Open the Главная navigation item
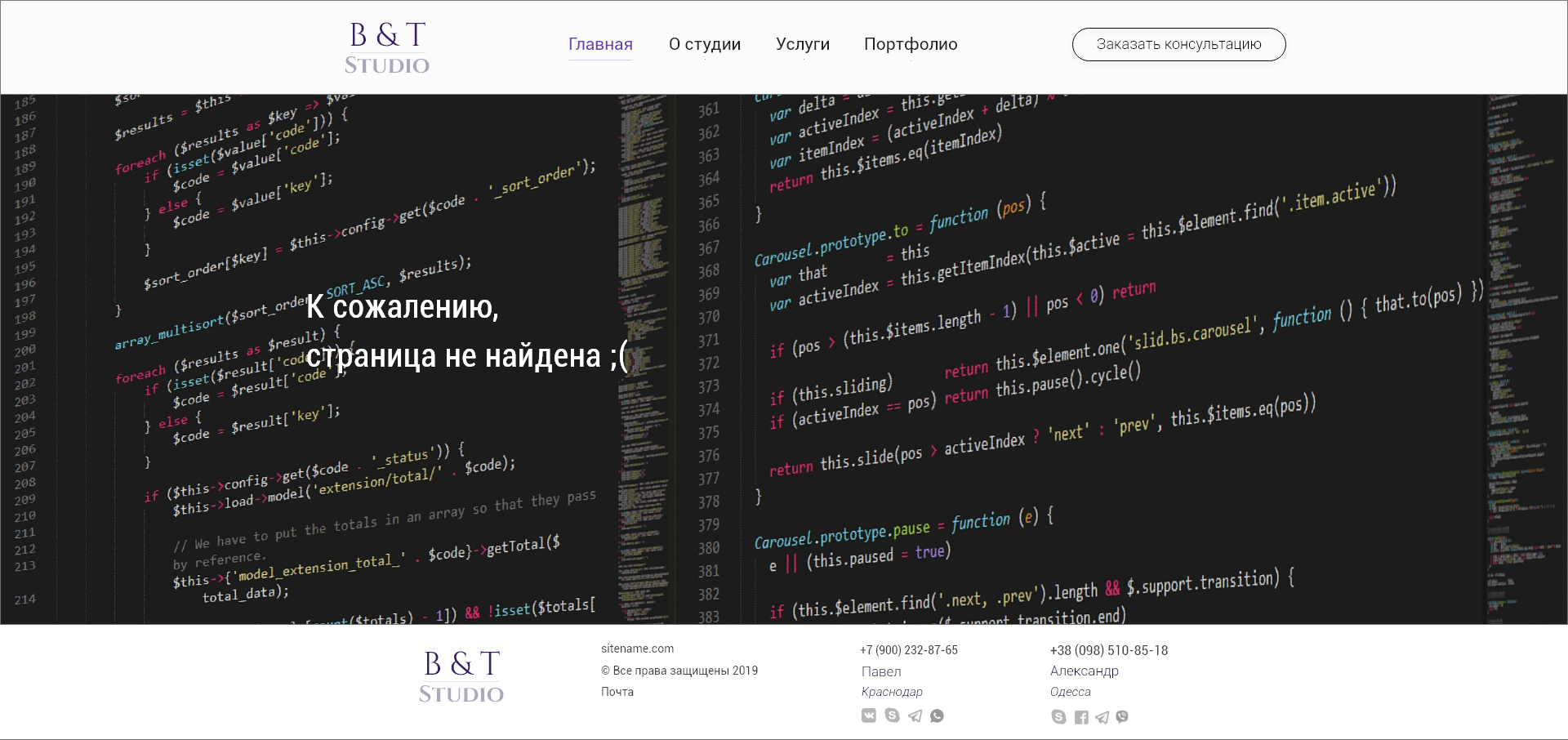This screenshot has width=1568, height=740. click(x=599, y=45)
